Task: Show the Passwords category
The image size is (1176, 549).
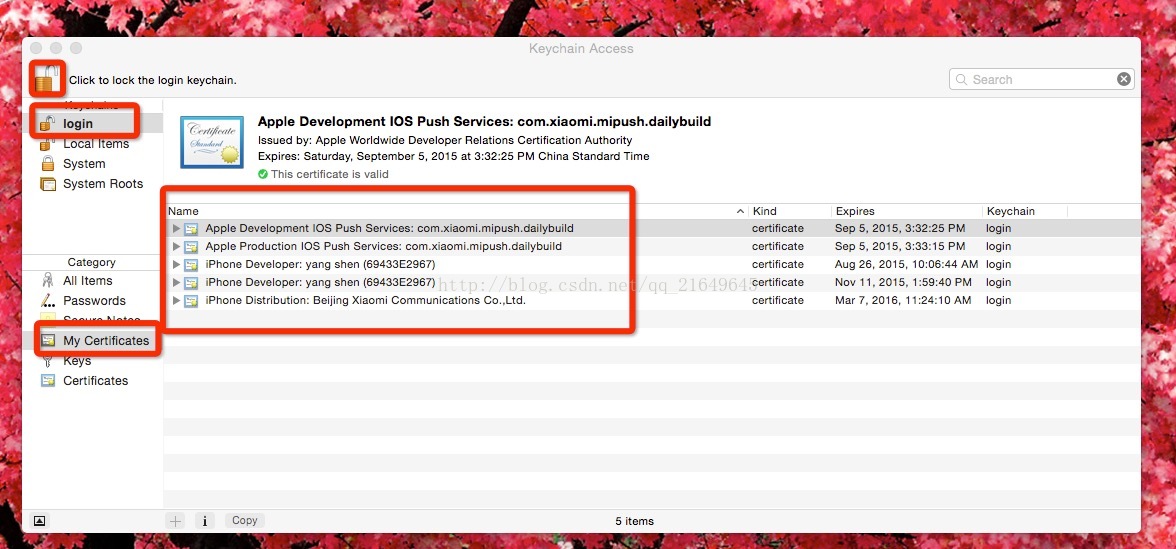Action: tap(93, 301)
